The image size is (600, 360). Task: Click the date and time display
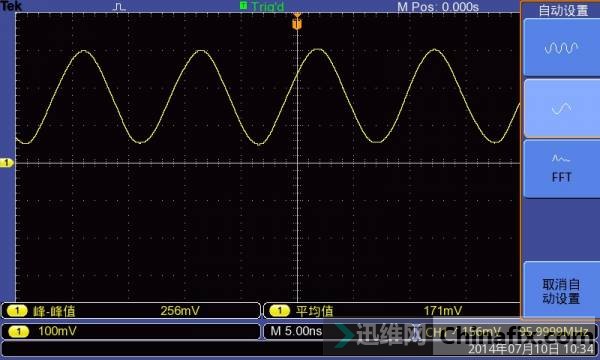531,349
